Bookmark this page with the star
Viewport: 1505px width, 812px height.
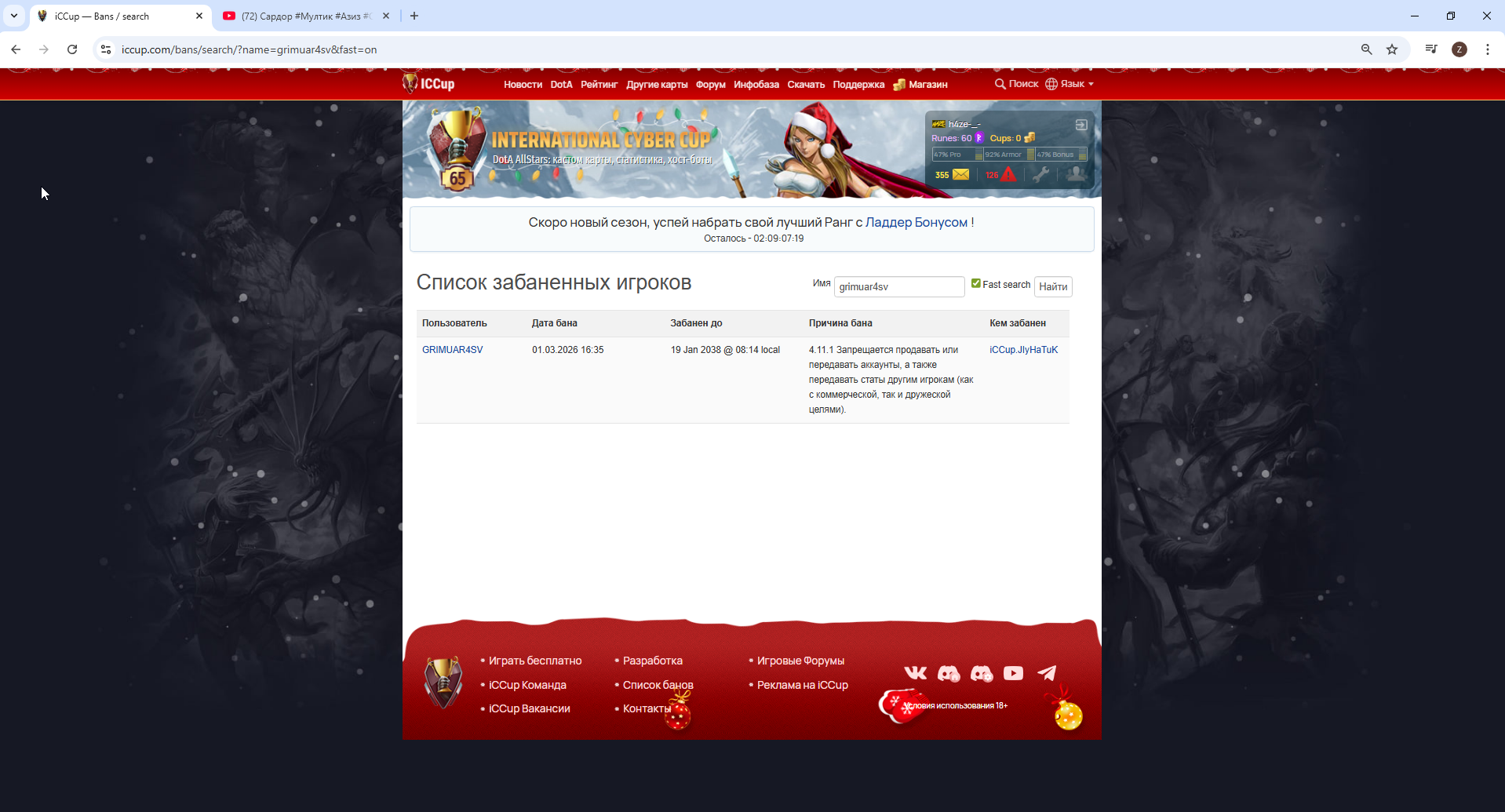click(1392, 49)
